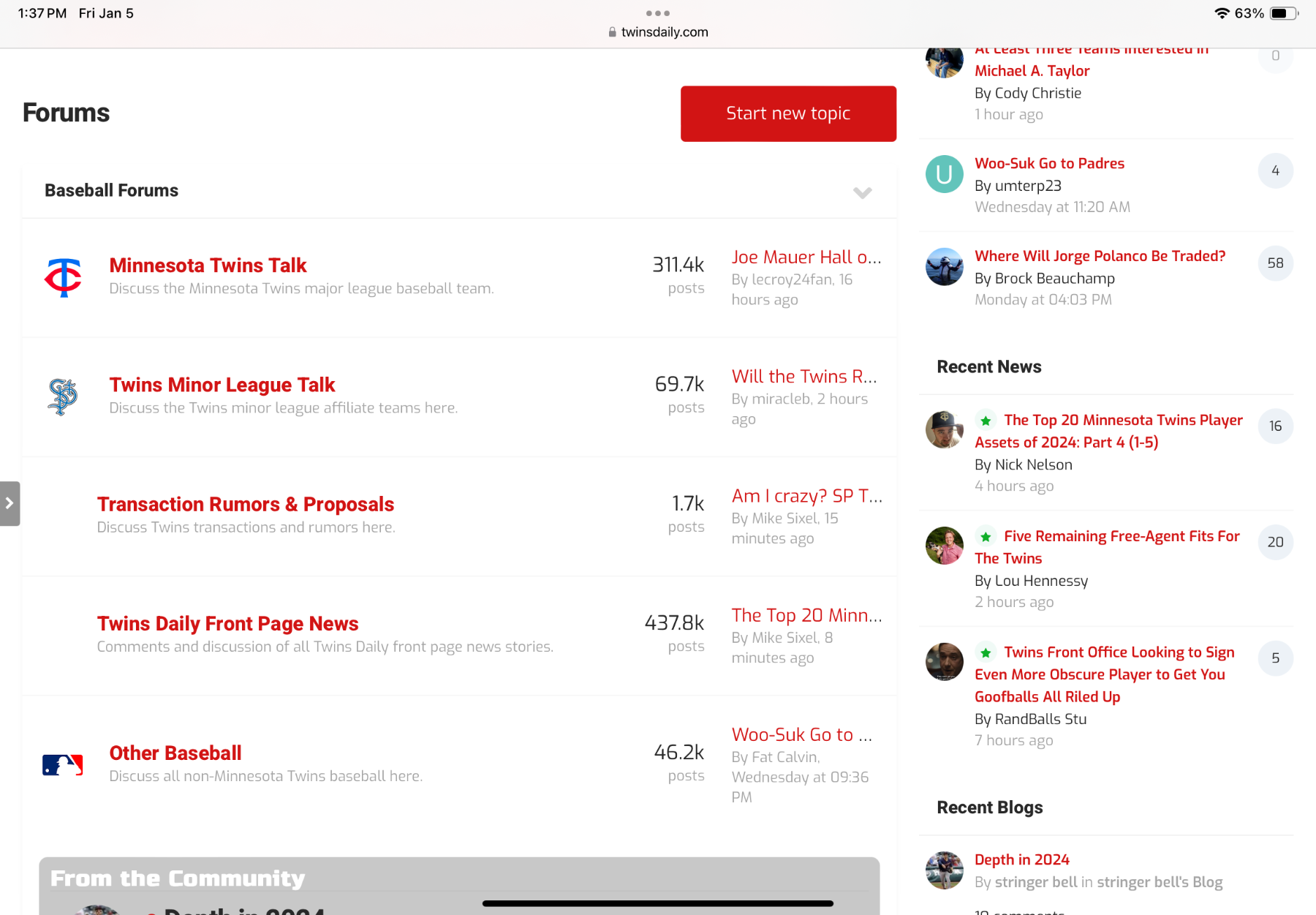Click the MLB logo beside Other Baseball
This screenshot has width=1316, height=915.
click(63, 765)
